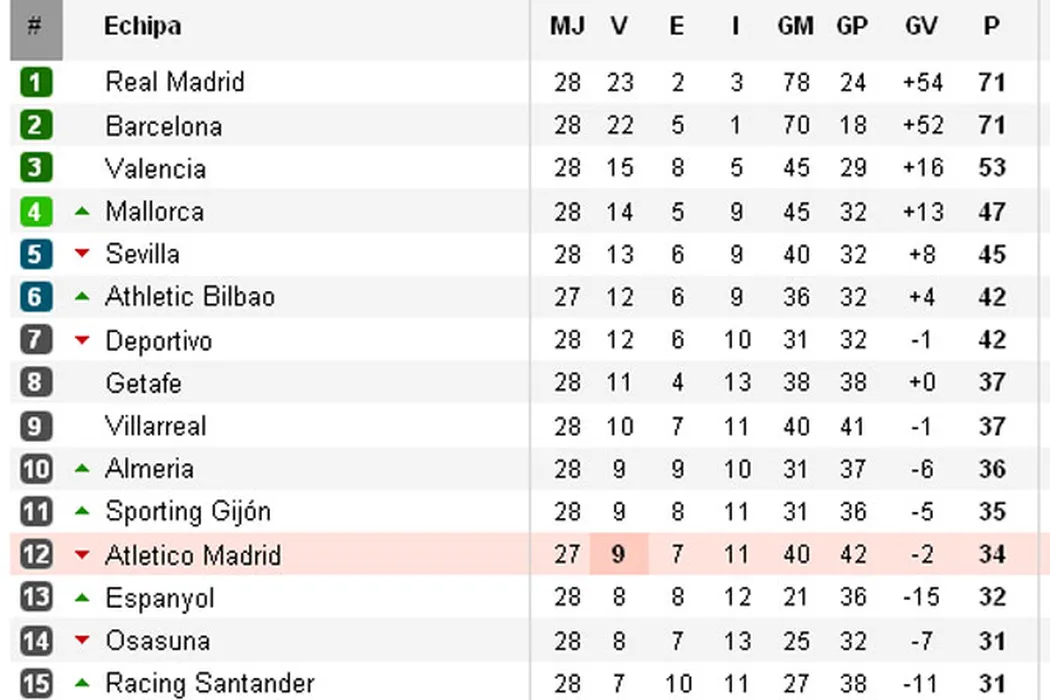
Task: Click the green rank 1 badge
Action: click(35, 82)
